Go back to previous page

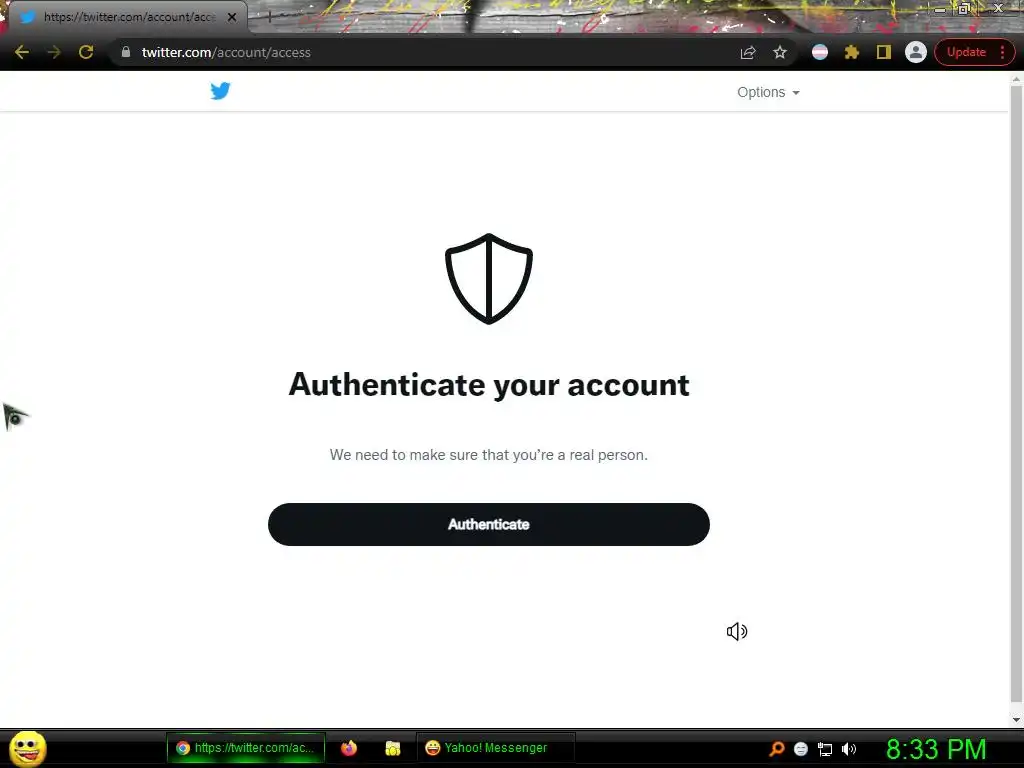pyautogui.click(x=22, y=52)
